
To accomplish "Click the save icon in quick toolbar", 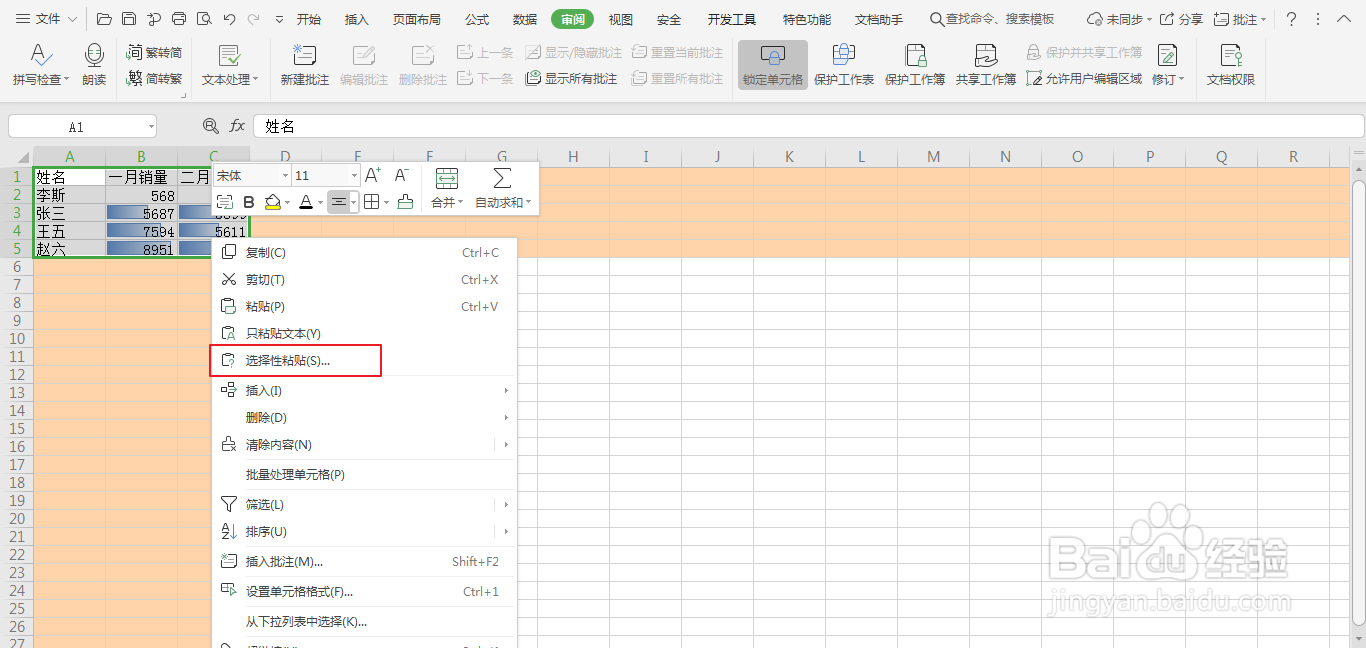I will tap(129, 19).
